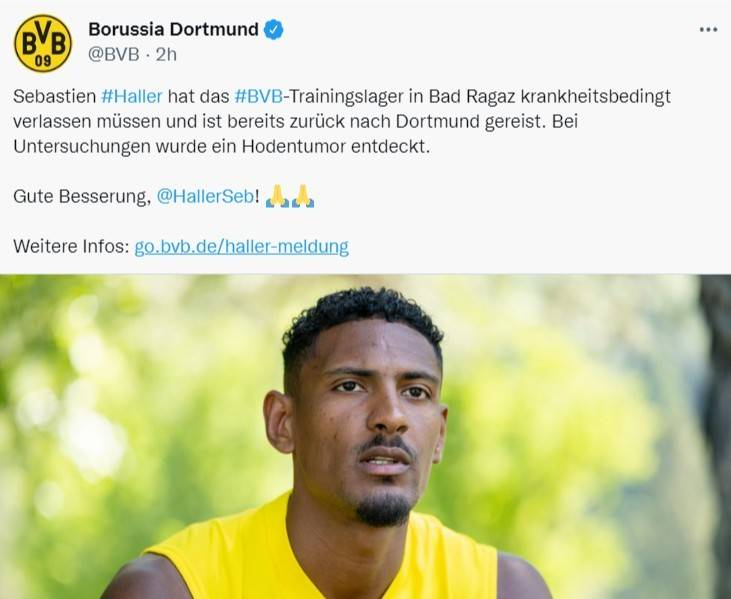Image resolution: width=731 pixels, height=599 pixels.
Task: Open the attached tweet photo
Action: click(366, 436)
